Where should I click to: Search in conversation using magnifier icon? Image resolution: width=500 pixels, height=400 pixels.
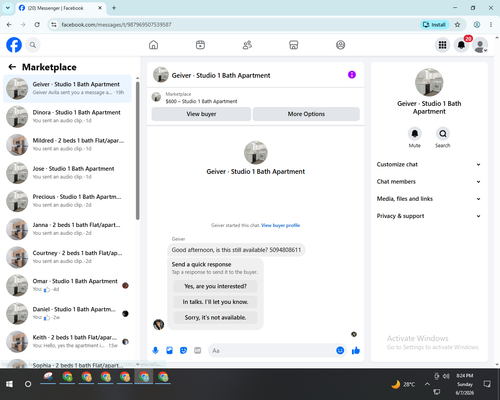pyautogui.click(x=443, y=134)
